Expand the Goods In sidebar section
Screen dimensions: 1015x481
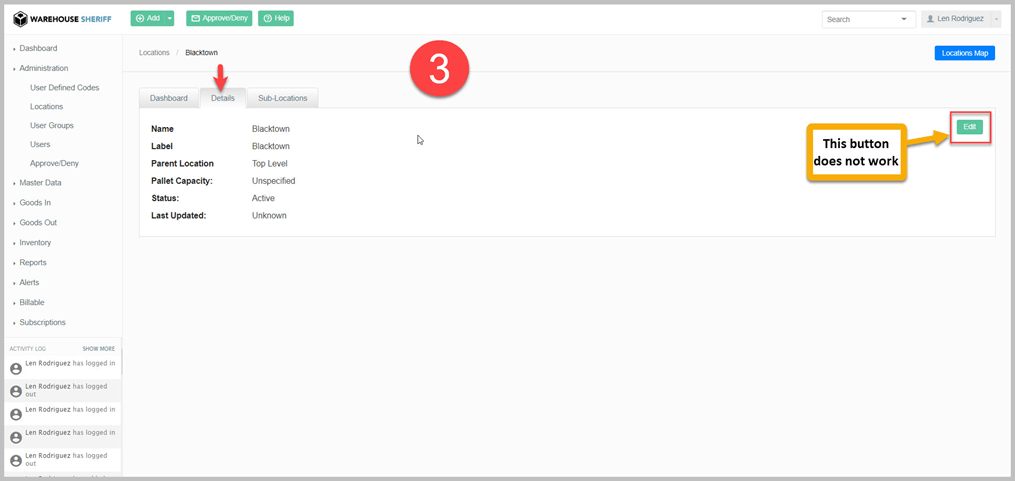click(x=35, y=203)
